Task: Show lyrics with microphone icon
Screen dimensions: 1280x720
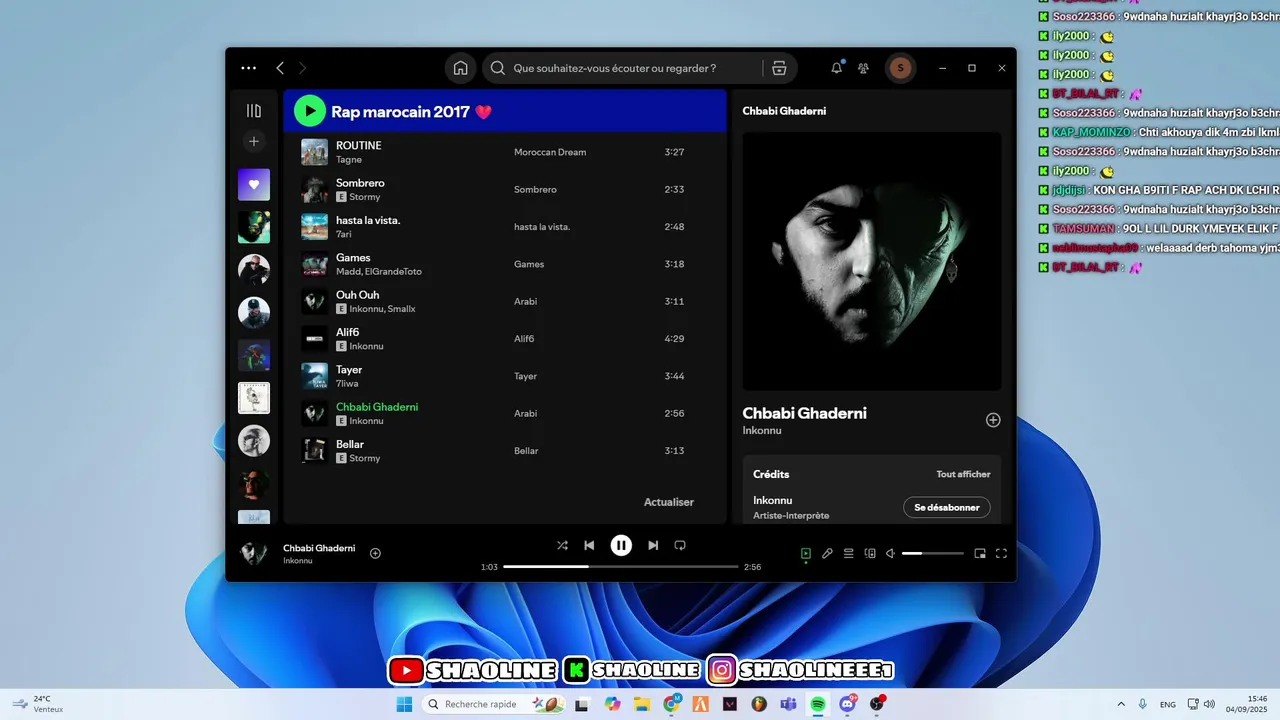Action: coord(827,553)
